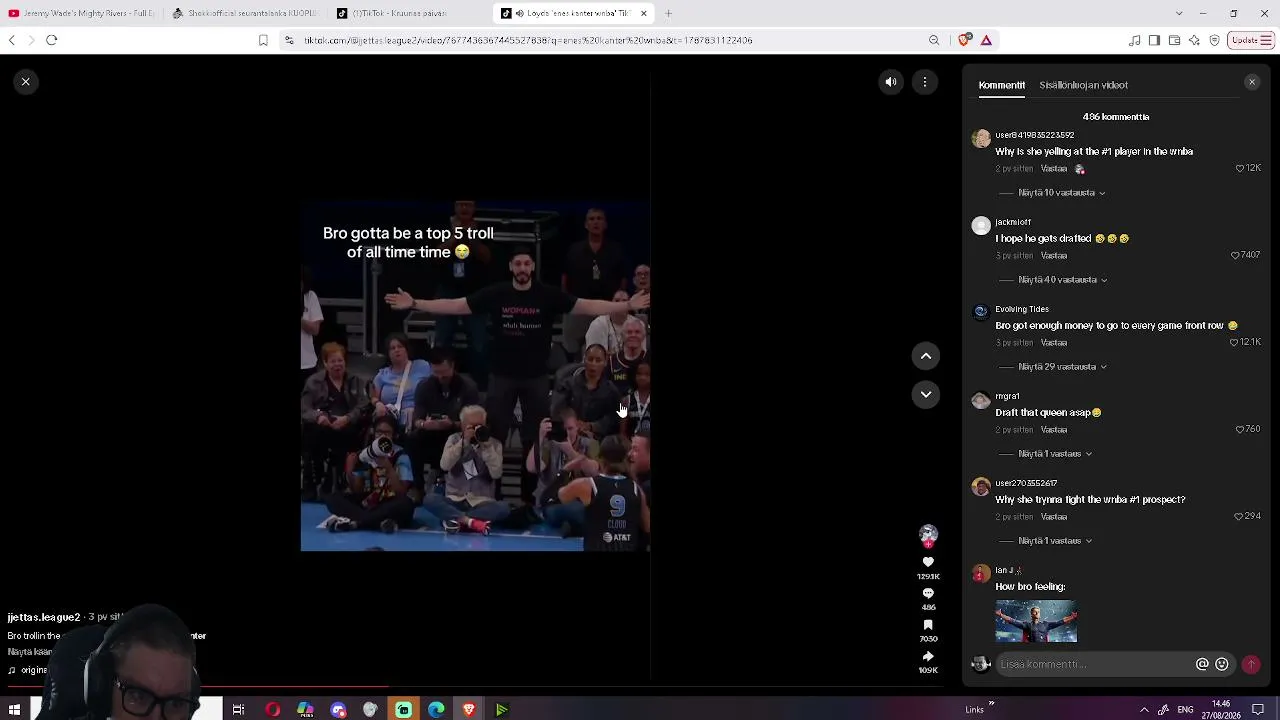Screen dimensions: 1280x720
Task: Reply to user270355267's comment
Action: pos(1054,517)
